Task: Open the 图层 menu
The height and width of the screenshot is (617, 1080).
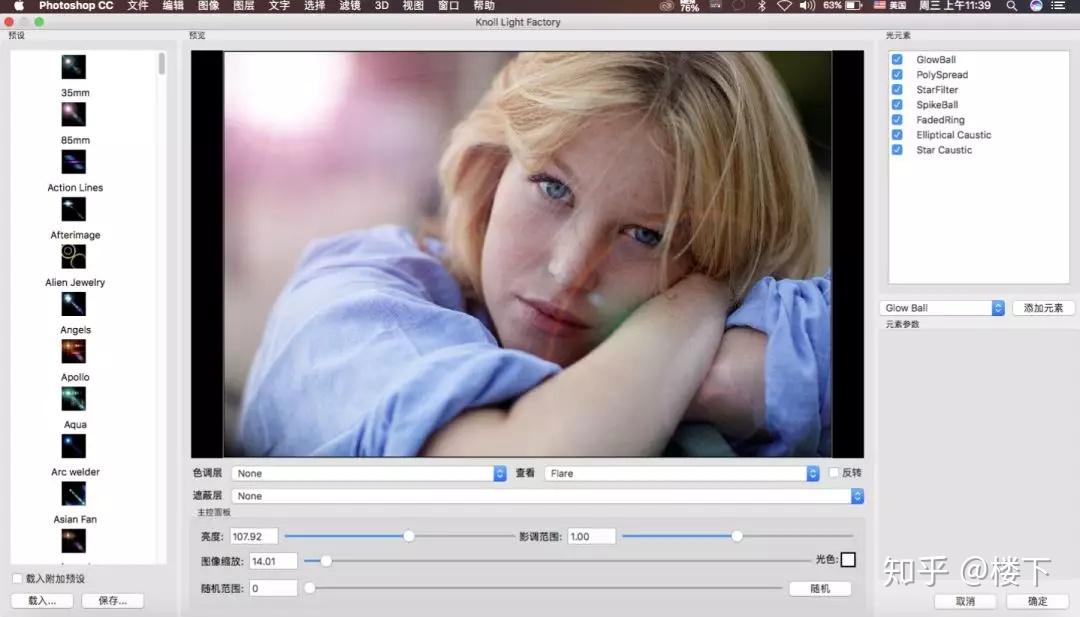Action: 244,6
